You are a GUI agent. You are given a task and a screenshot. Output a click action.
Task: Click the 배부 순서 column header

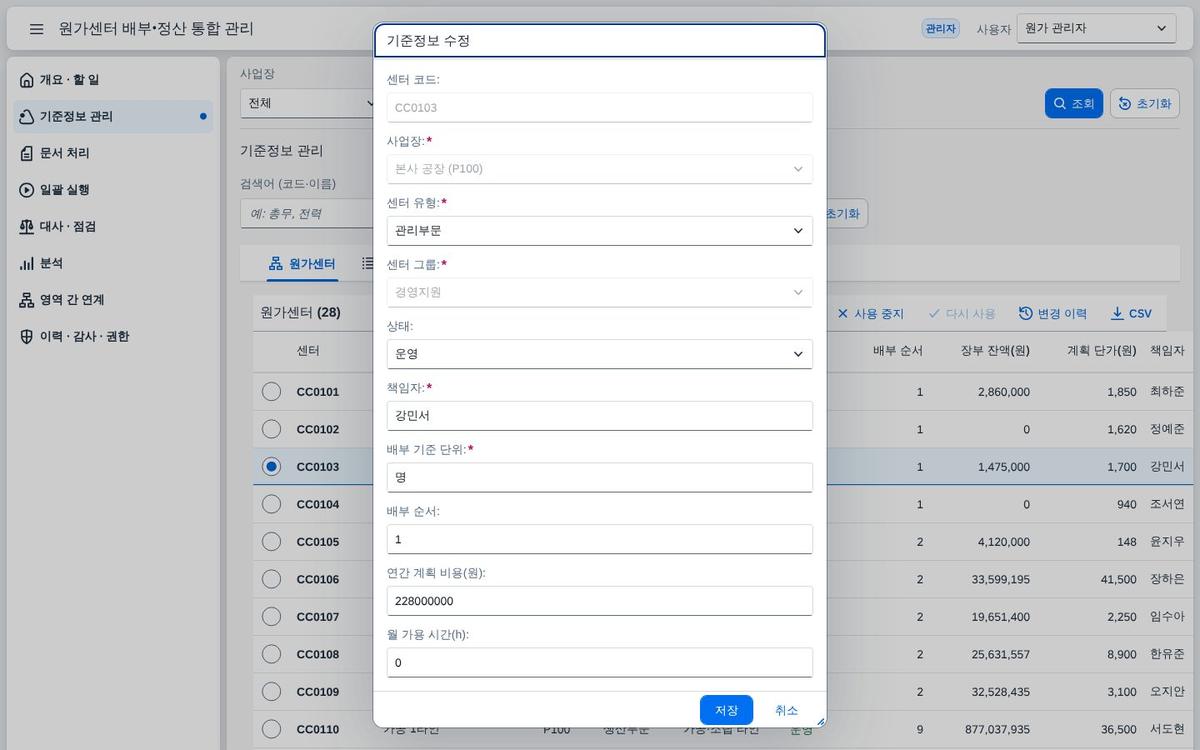[x=898, y=351]
